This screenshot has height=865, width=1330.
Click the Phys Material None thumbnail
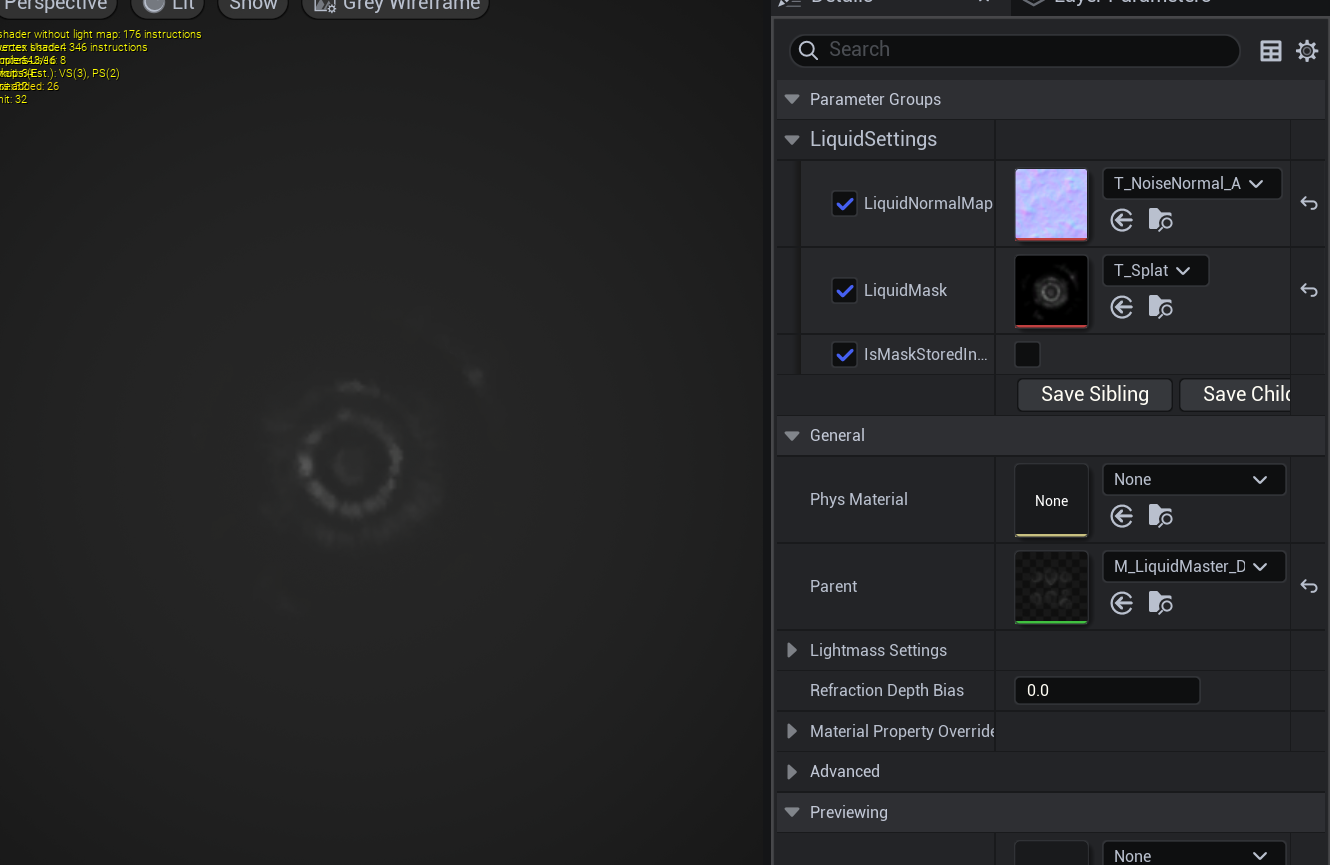pyautogui.click(x=1051, y=500)
